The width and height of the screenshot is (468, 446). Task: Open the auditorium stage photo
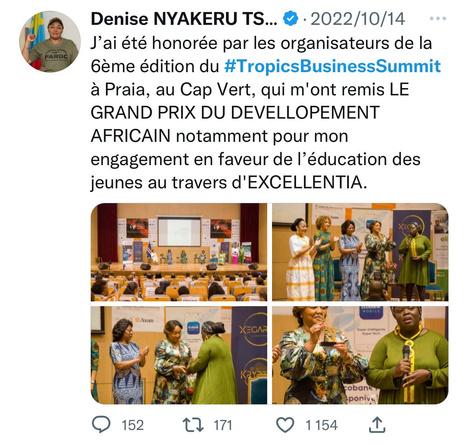click(179, 252)
